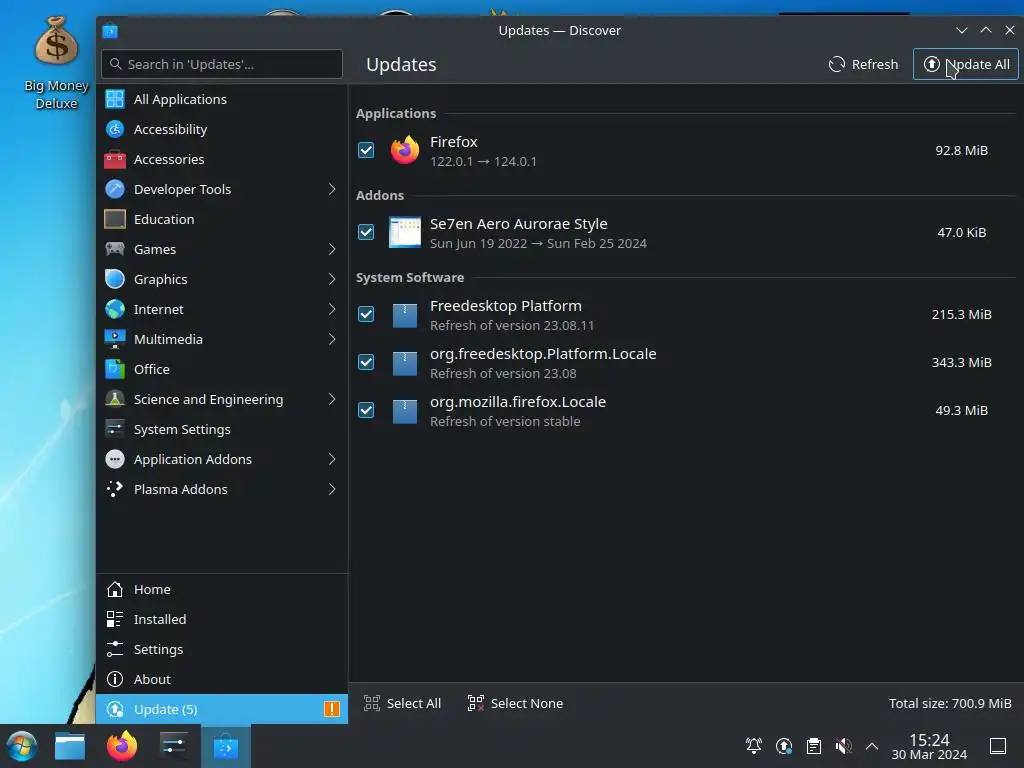Launch file manager from taskbar
This screenshot has height=768, width=1024.
tap(70, 746)
